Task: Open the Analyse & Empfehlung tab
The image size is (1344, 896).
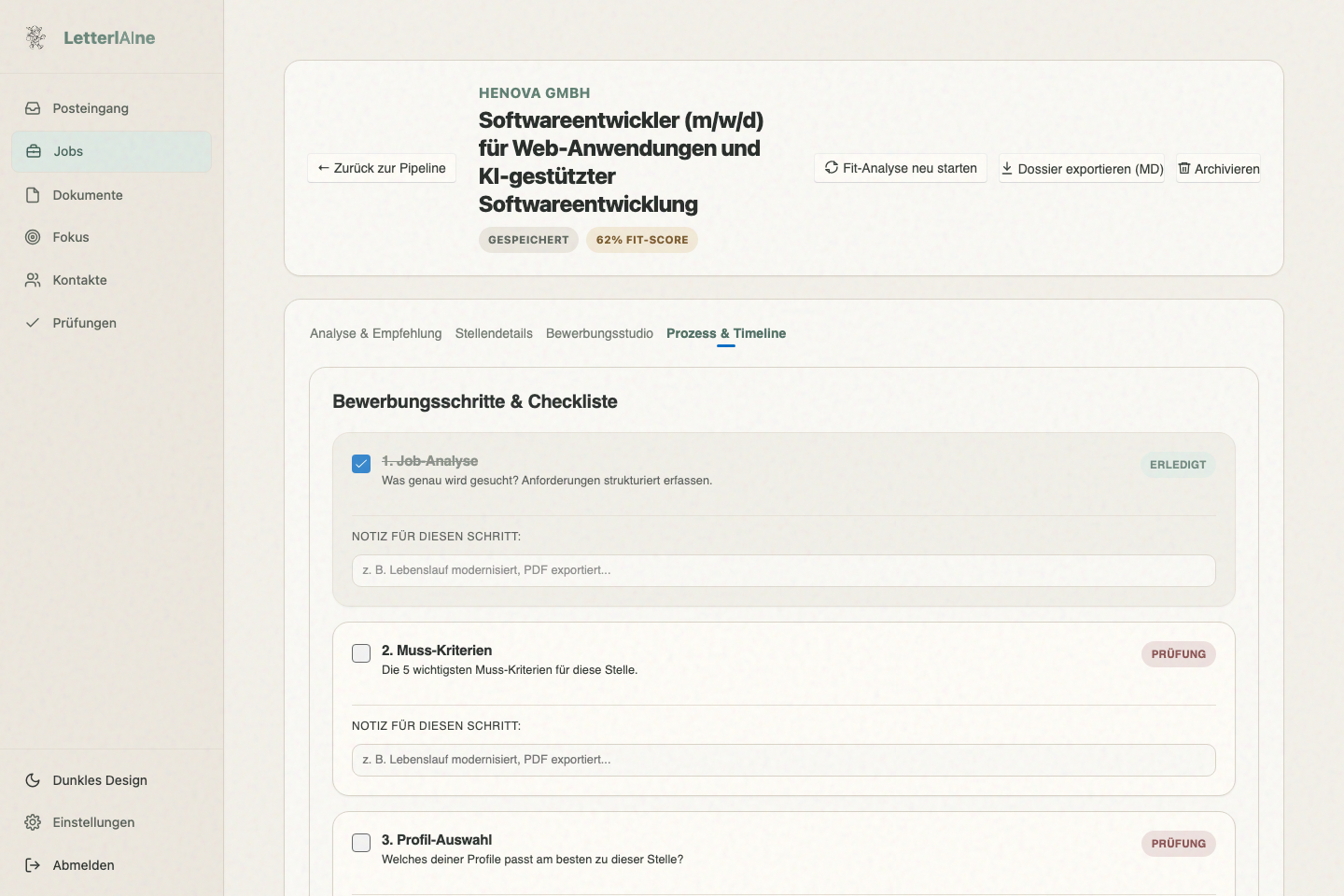Action: 375,333
